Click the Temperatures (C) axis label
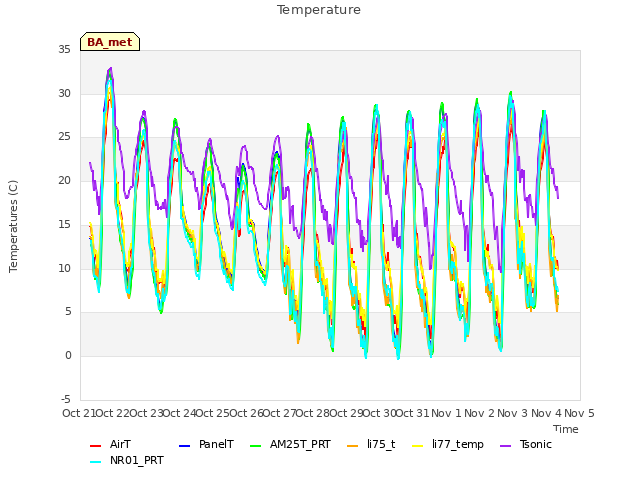Viewport: 640px width, 480px height. 13,227
